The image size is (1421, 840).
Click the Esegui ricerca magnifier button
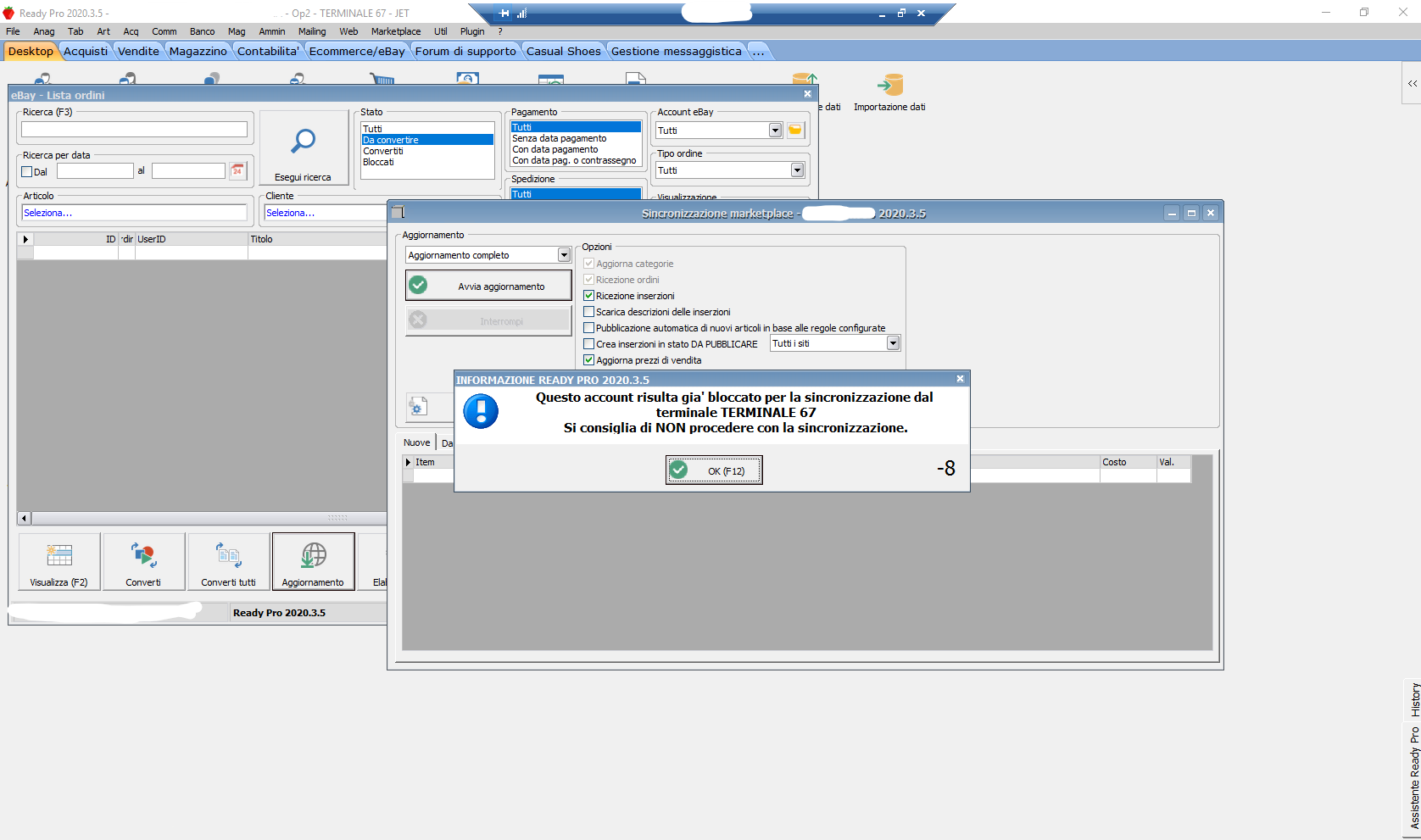(304, 148)
